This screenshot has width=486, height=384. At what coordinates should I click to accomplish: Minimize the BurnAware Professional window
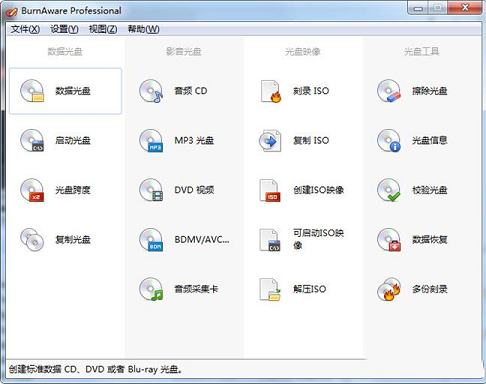click(418, 8)
